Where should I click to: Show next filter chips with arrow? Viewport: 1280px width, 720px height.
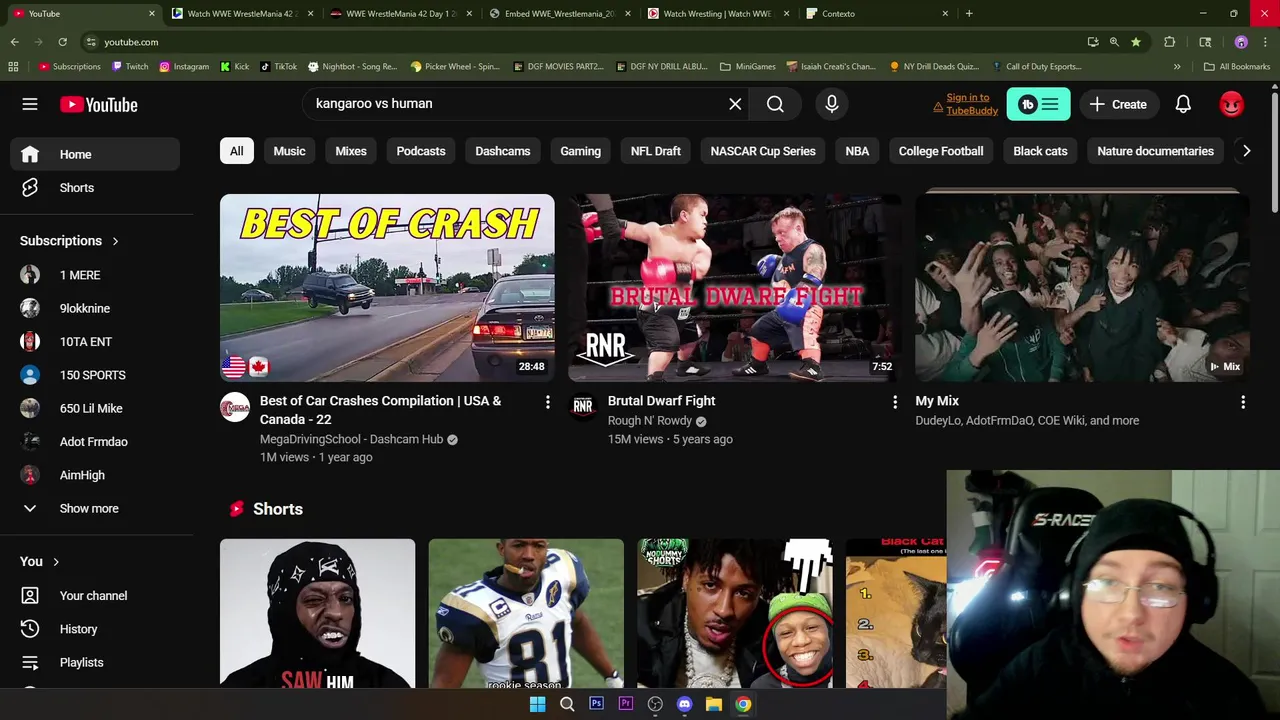click(x=1246, y=151)
